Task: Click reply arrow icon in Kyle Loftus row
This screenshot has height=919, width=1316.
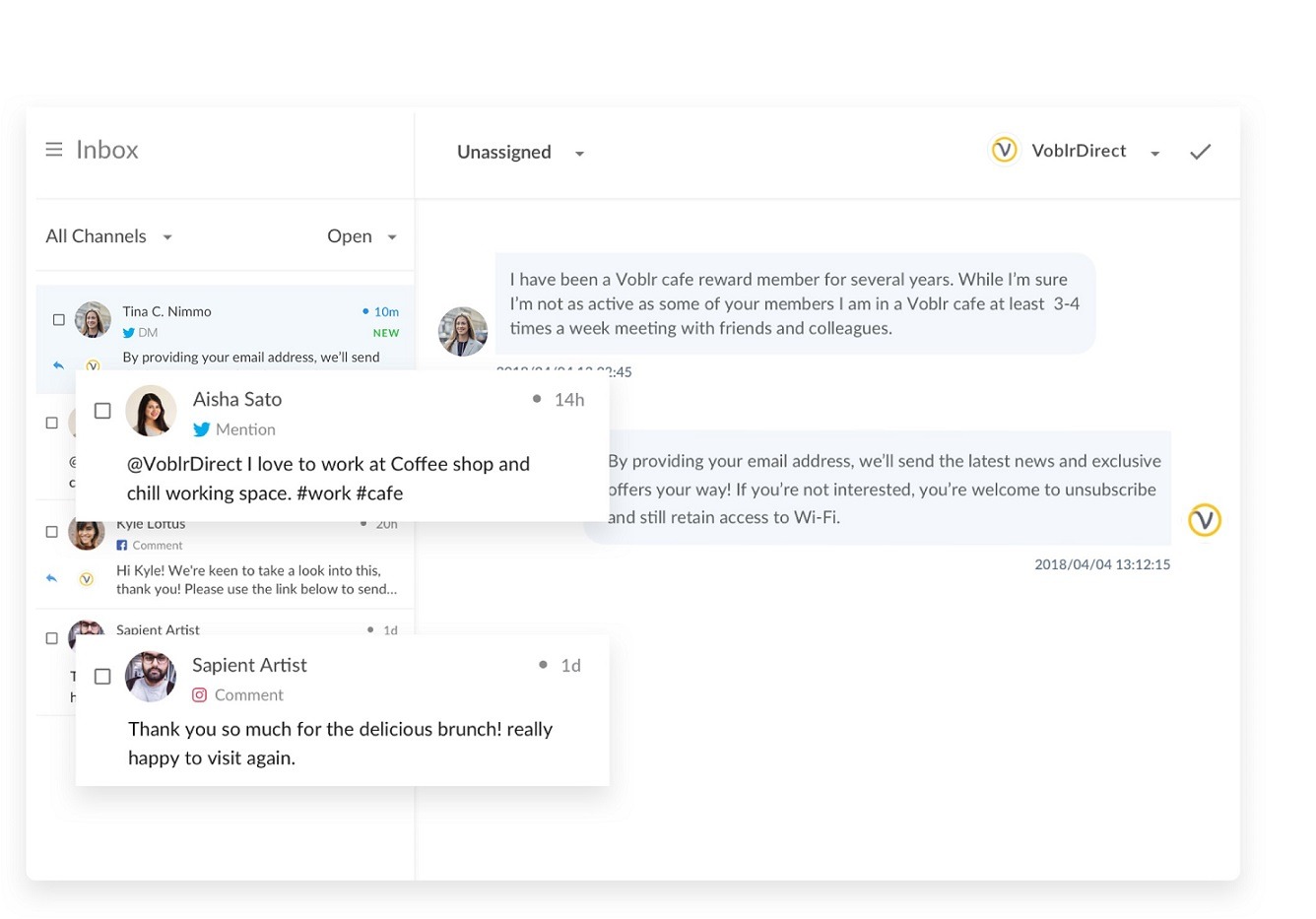Action: pyautogui.click(x=51, y=578)
